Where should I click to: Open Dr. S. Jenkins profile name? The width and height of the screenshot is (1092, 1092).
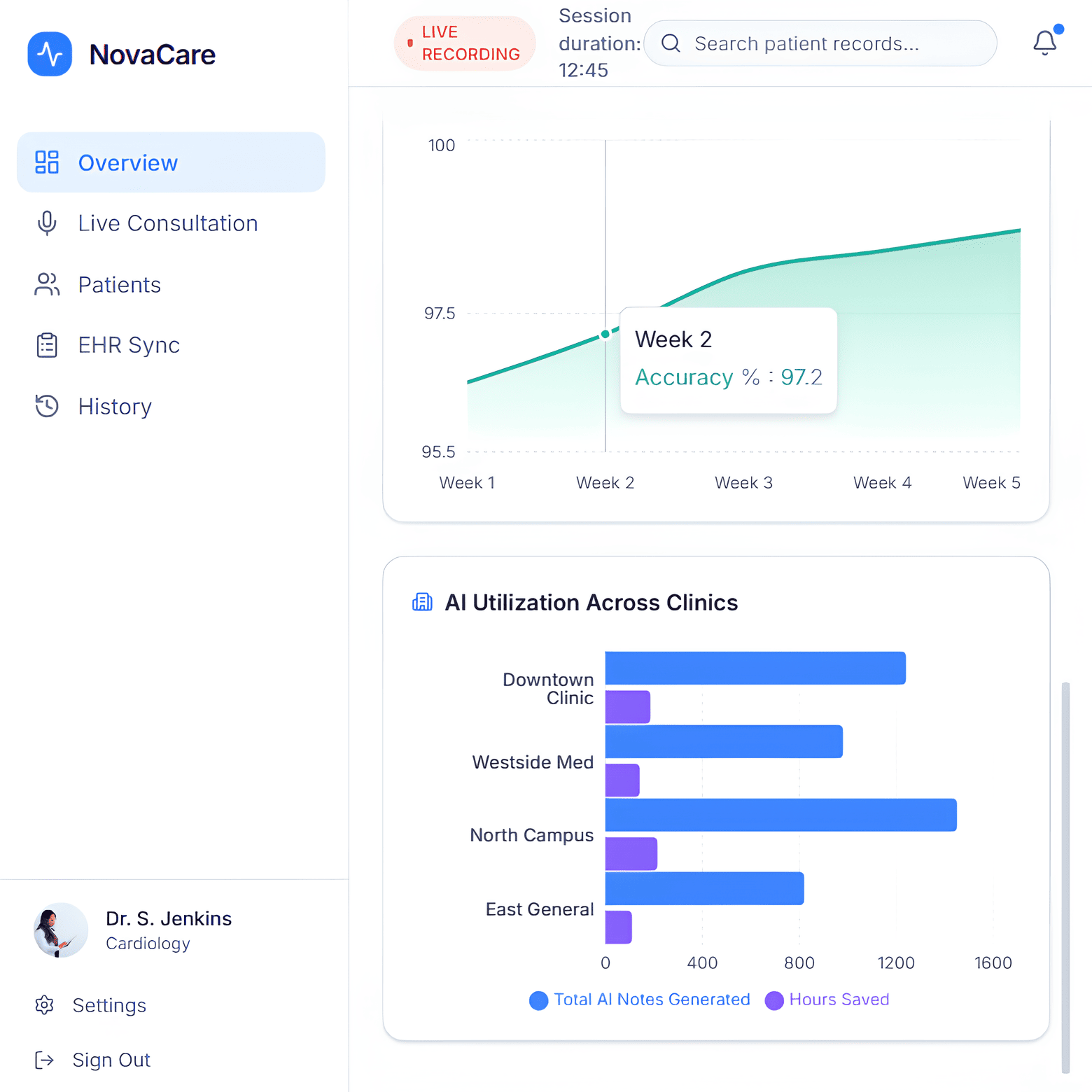coord(169,918)
